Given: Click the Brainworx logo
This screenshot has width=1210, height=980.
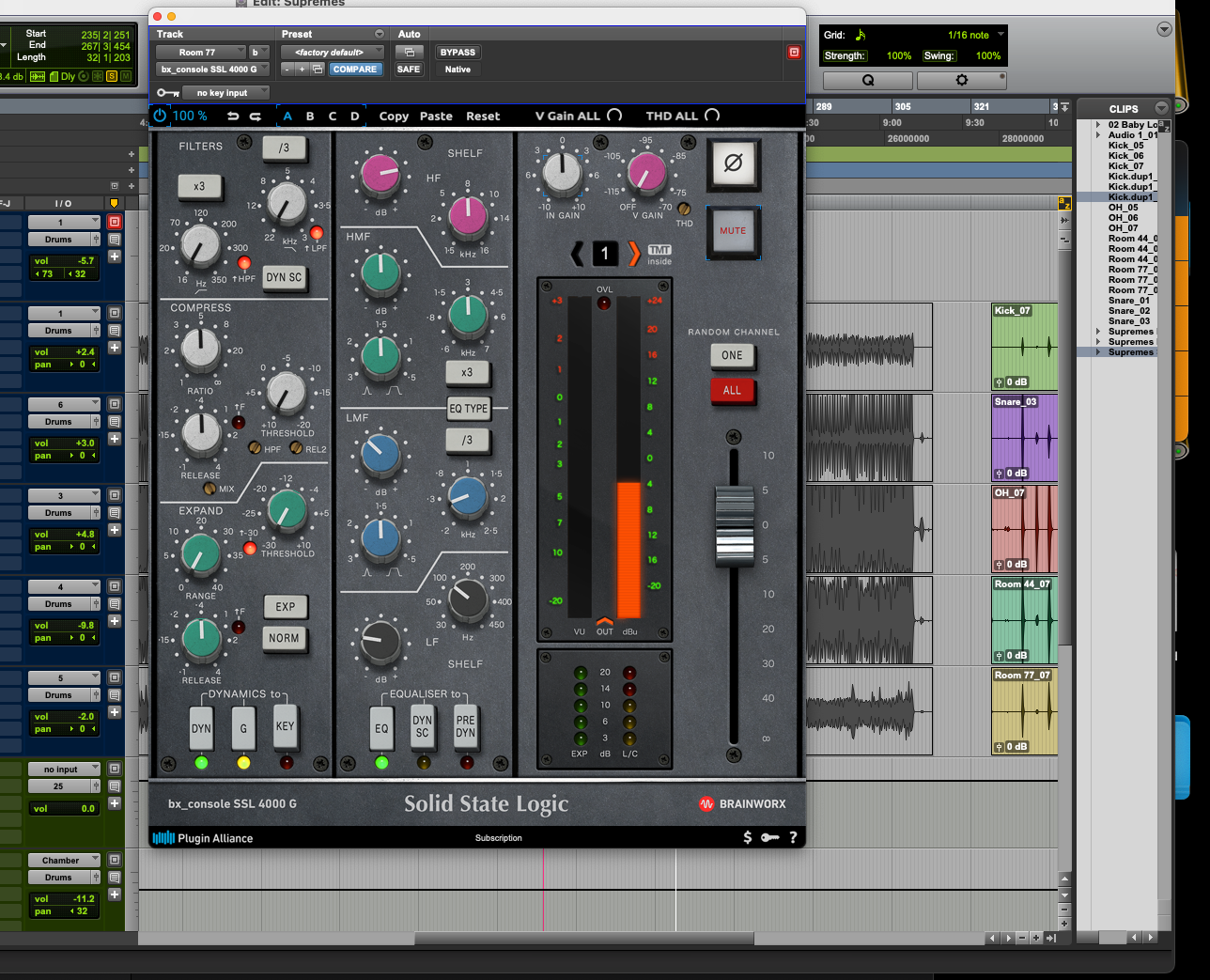Looking at the screenshot, I should pyautogui.click(x=742, y=804).
